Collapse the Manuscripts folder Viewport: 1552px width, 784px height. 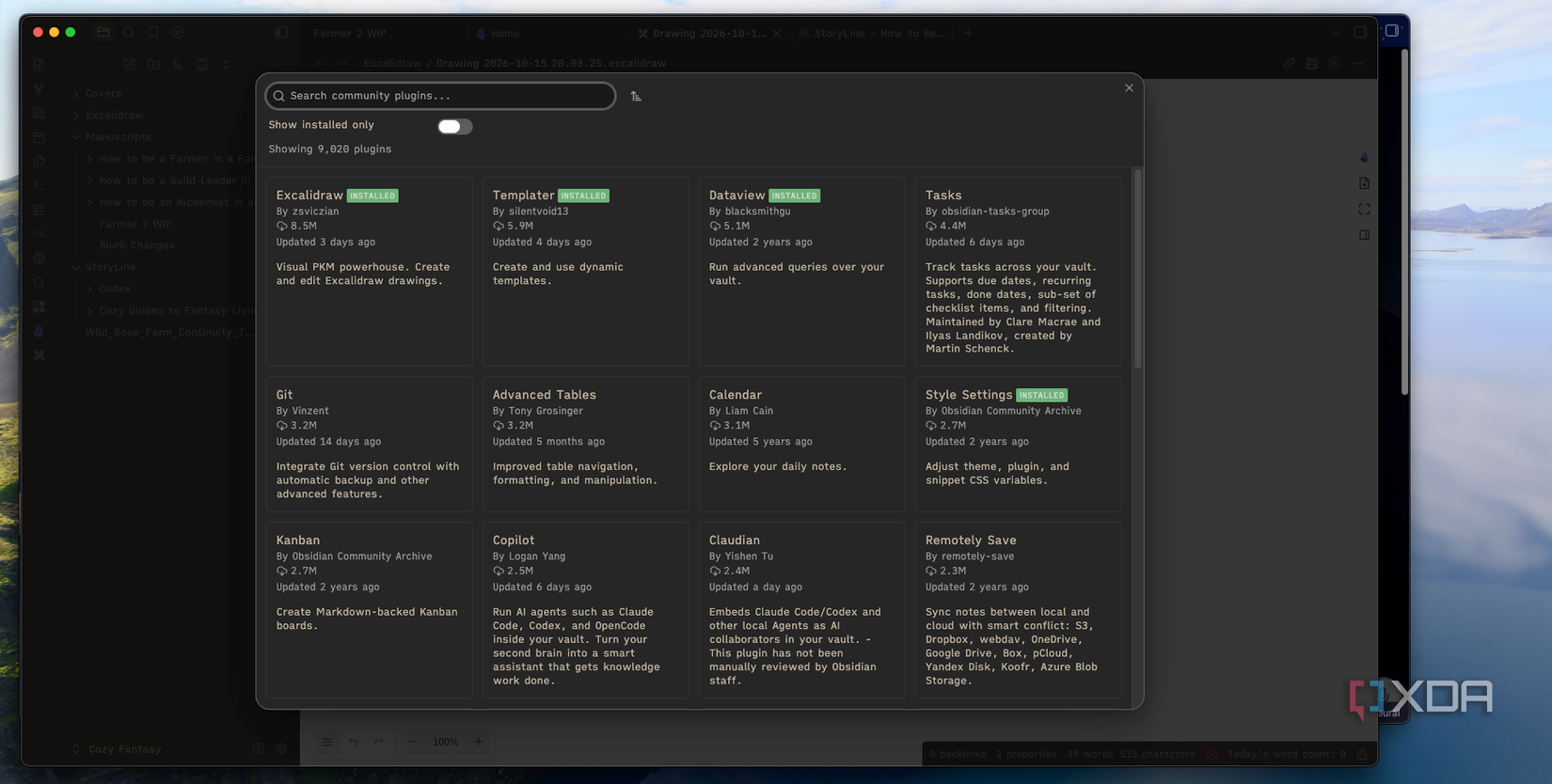pos(76,137)
